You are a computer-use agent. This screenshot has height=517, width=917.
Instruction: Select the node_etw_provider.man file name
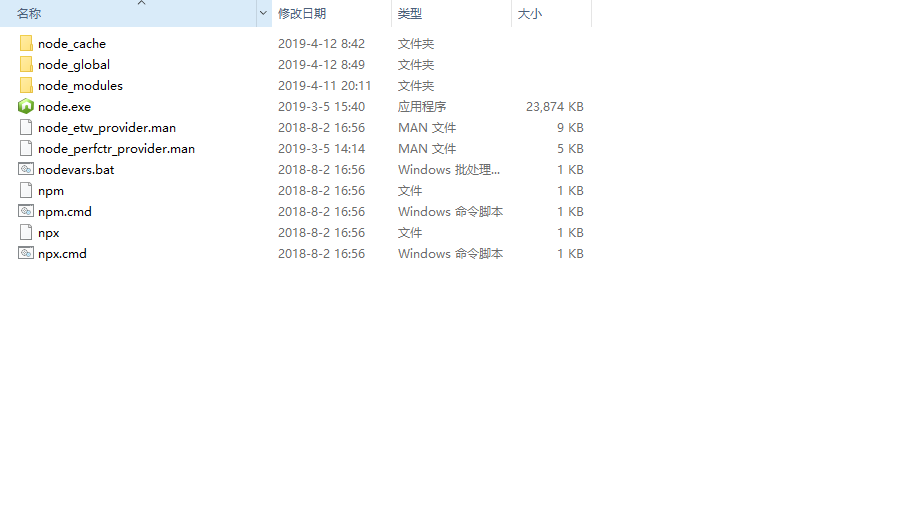click(107, 128)
